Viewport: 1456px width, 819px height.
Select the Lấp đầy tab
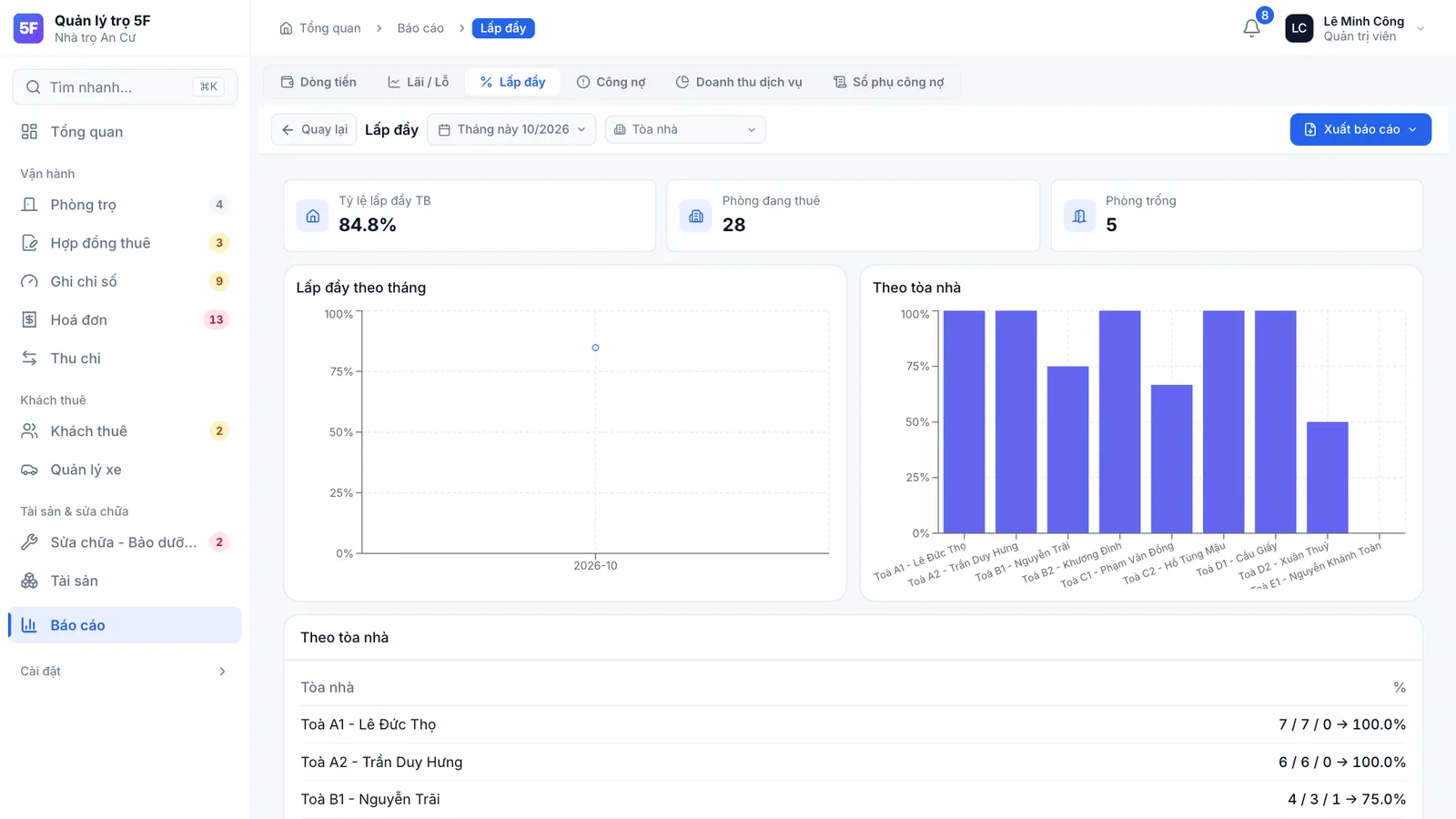512,82
